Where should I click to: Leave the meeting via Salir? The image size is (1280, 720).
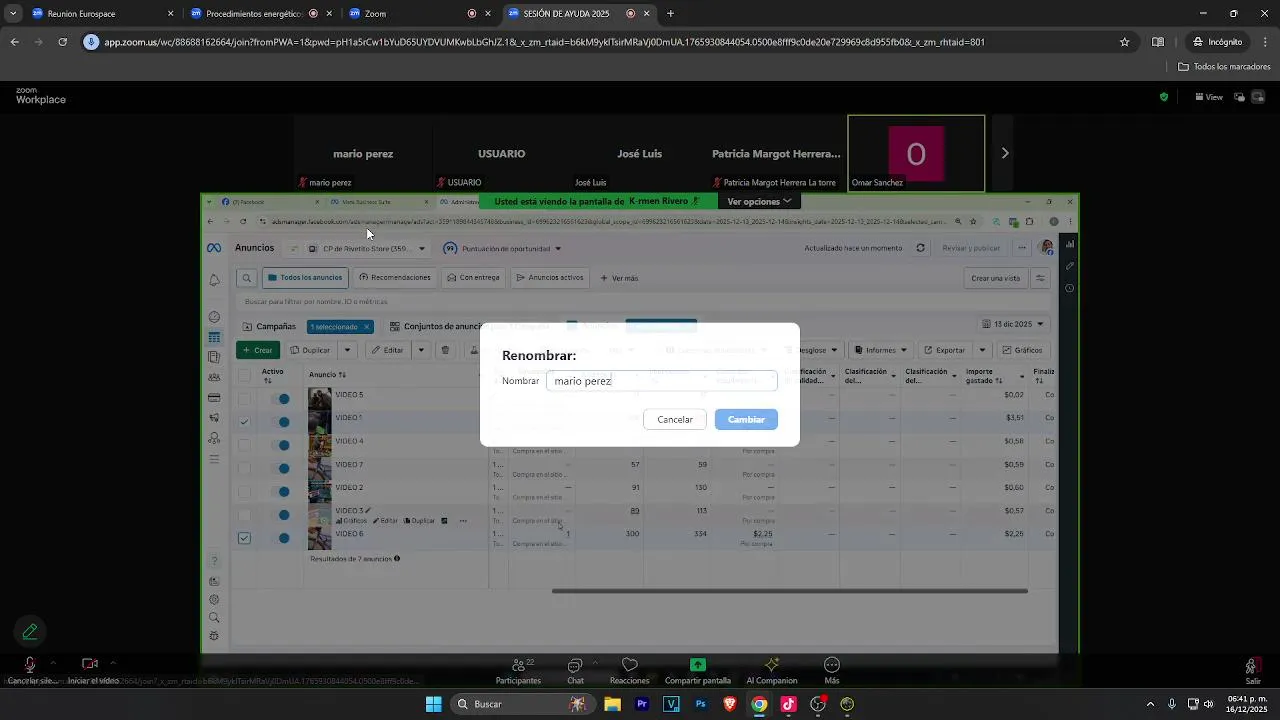point(1253,671)
